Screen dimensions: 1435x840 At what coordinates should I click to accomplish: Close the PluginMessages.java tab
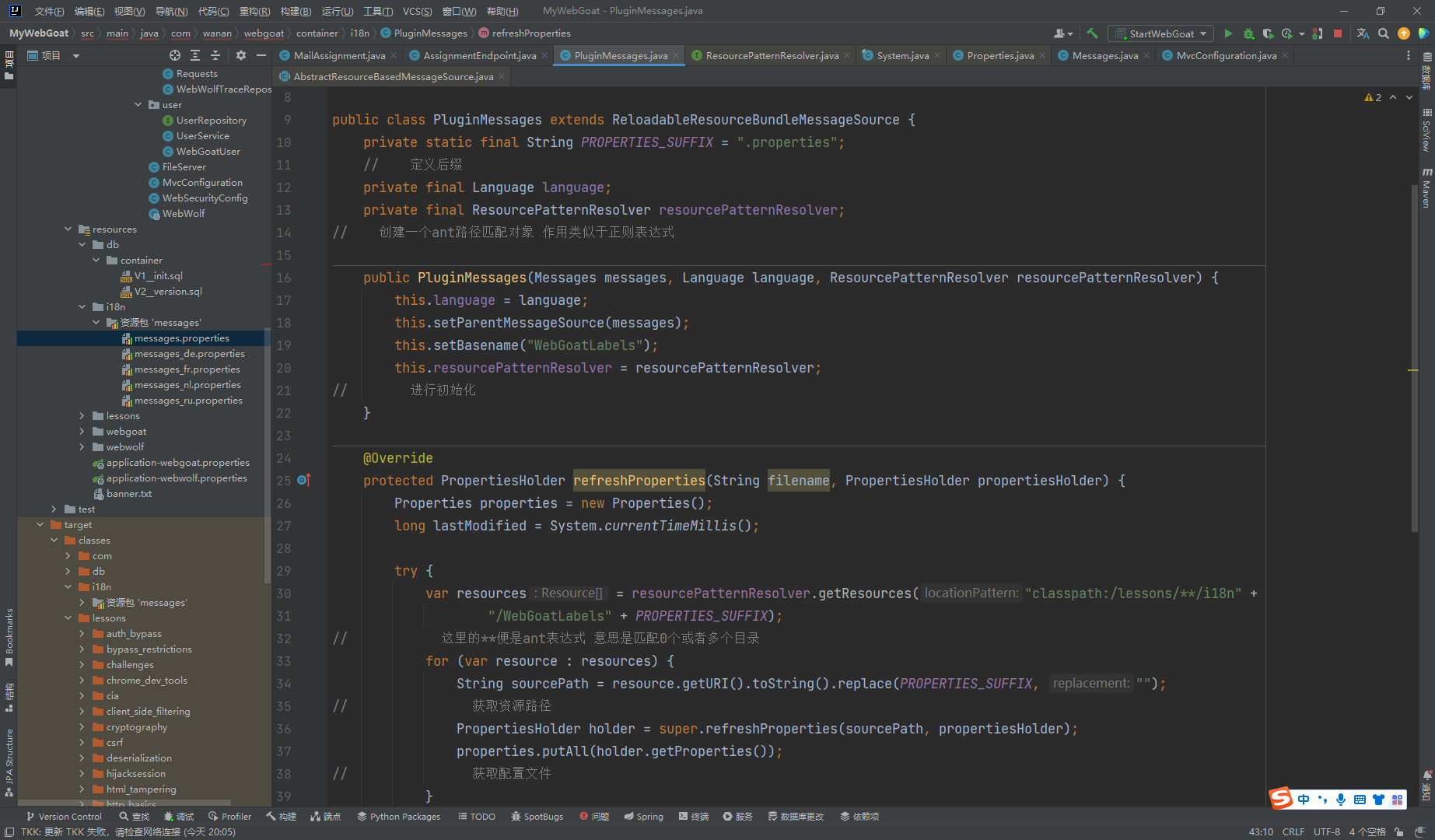pos(676,55)
